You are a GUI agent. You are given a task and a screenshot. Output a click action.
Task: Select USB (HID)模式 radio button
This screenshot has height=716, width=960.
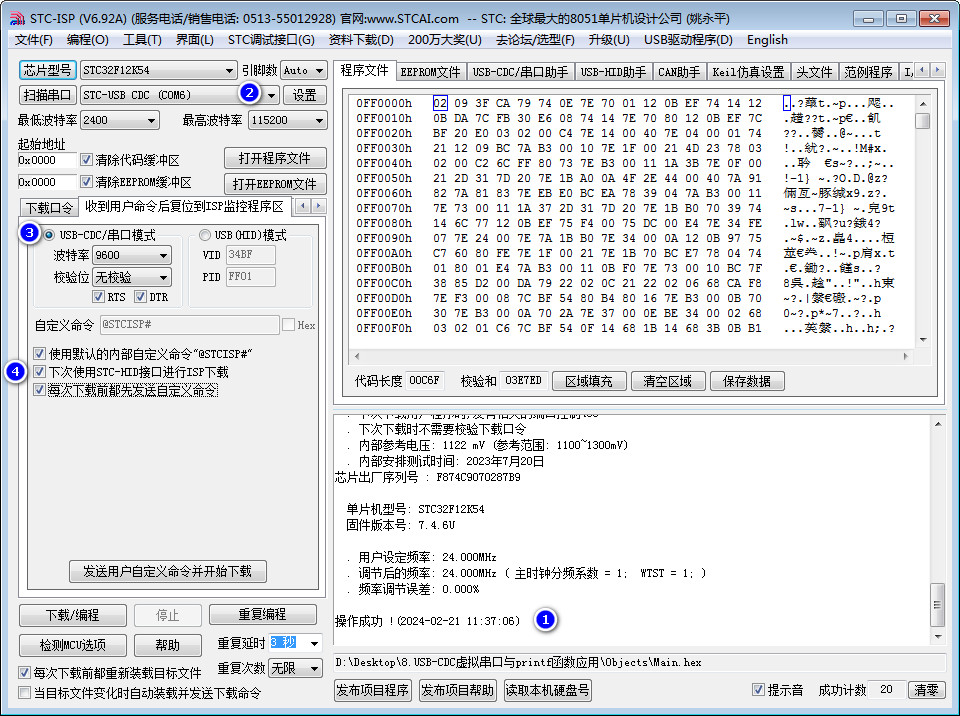205,235
